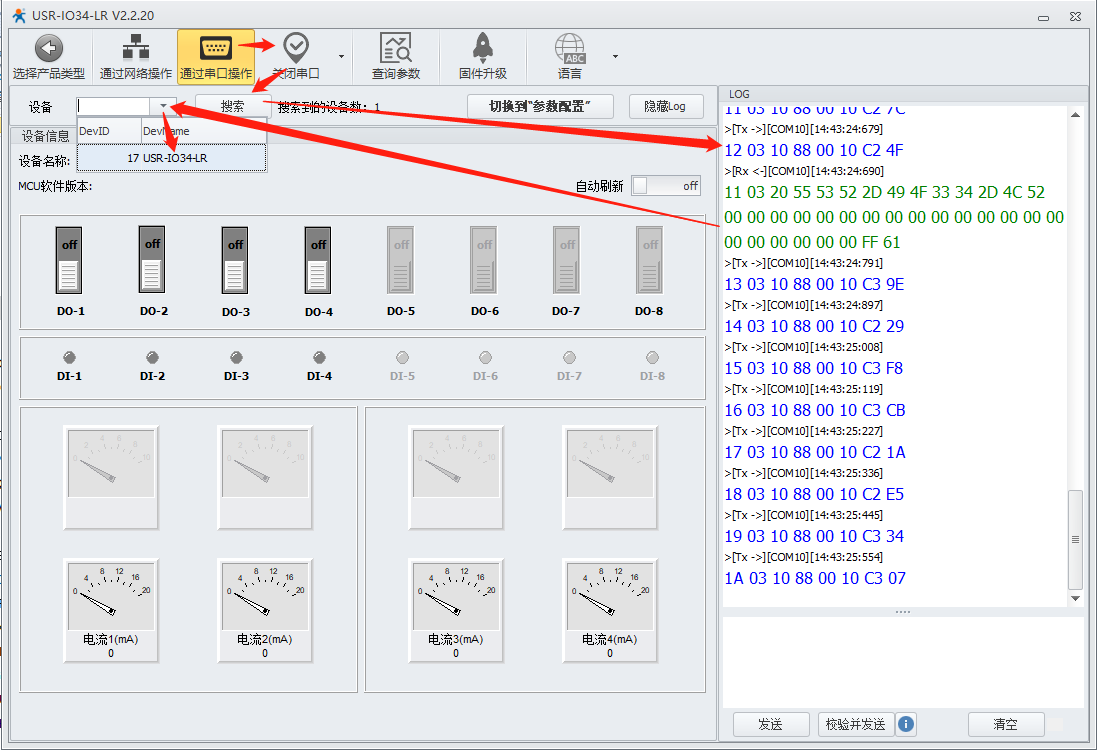Click the DevID column header
Screen dimensions: 1097x752
coord(109,131)
